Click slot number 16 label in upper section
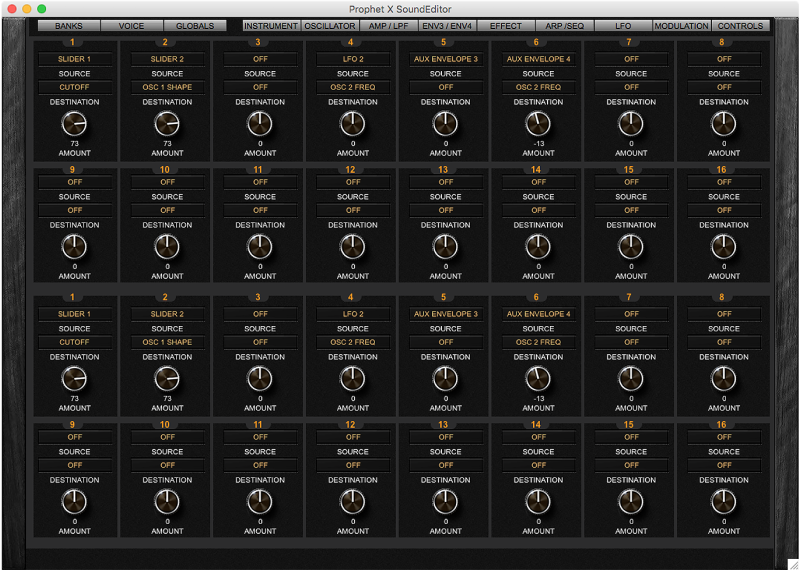Image resolution: width=799 pixels, height=571 pixels. click(x=724, y=170)
